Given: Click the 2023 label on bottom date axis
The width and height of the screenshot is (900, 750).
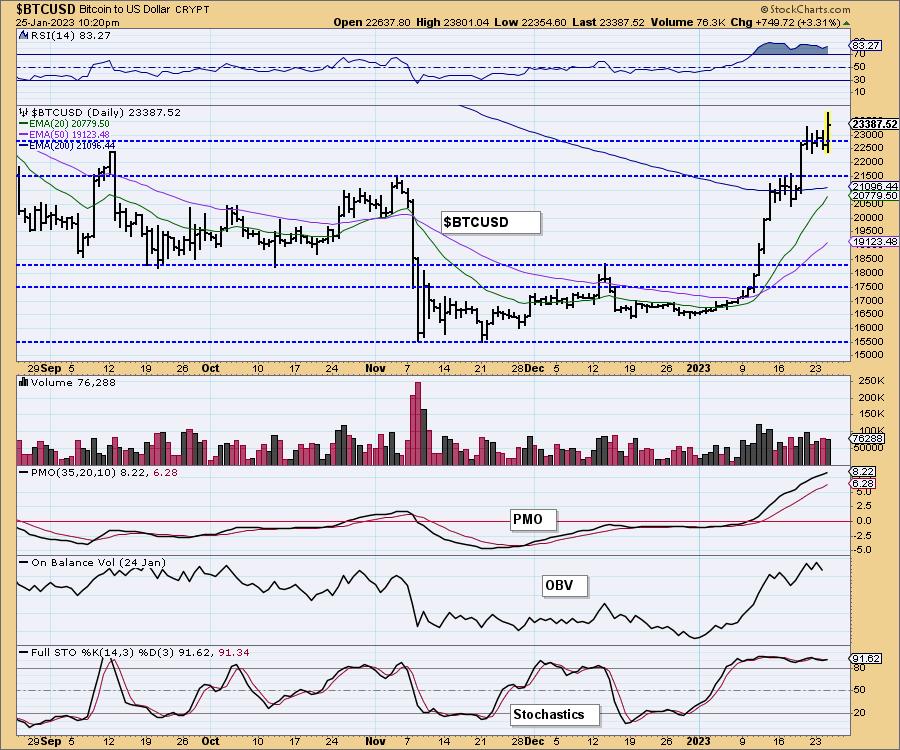Looking at the screenshot, I should point(699,741).
